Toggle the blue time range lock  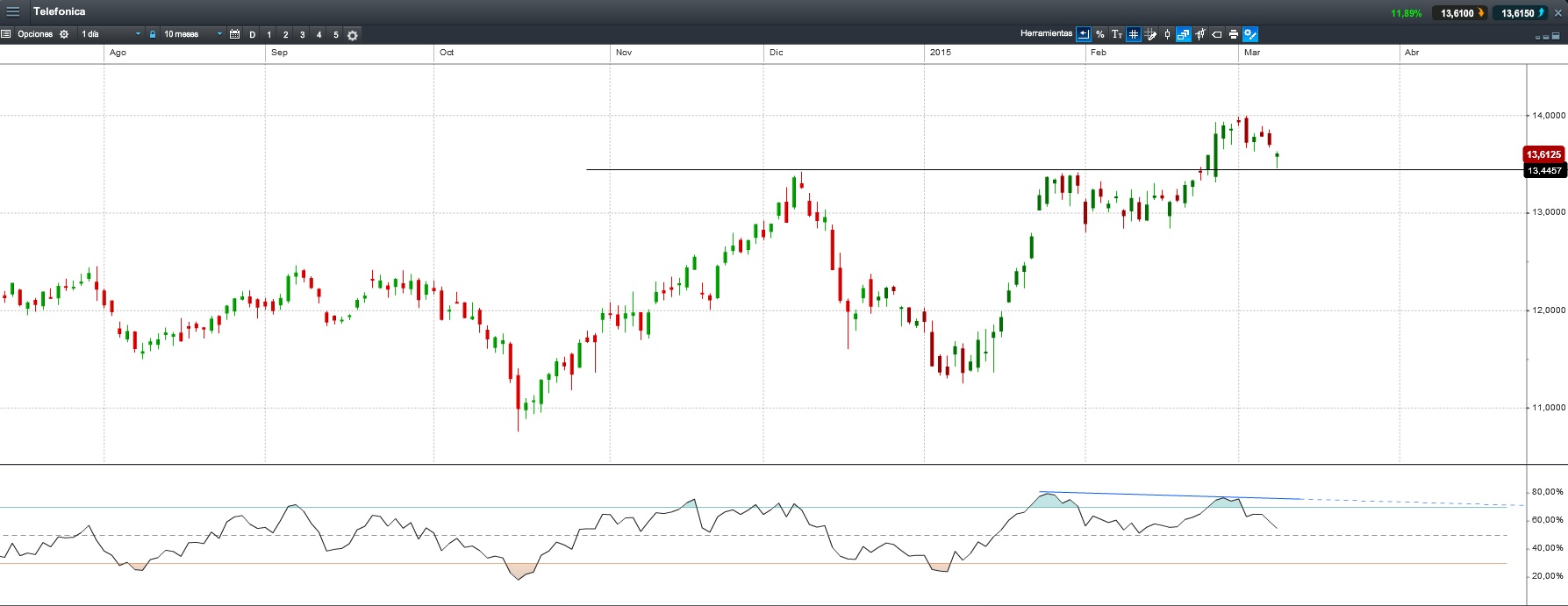point(153,34)
